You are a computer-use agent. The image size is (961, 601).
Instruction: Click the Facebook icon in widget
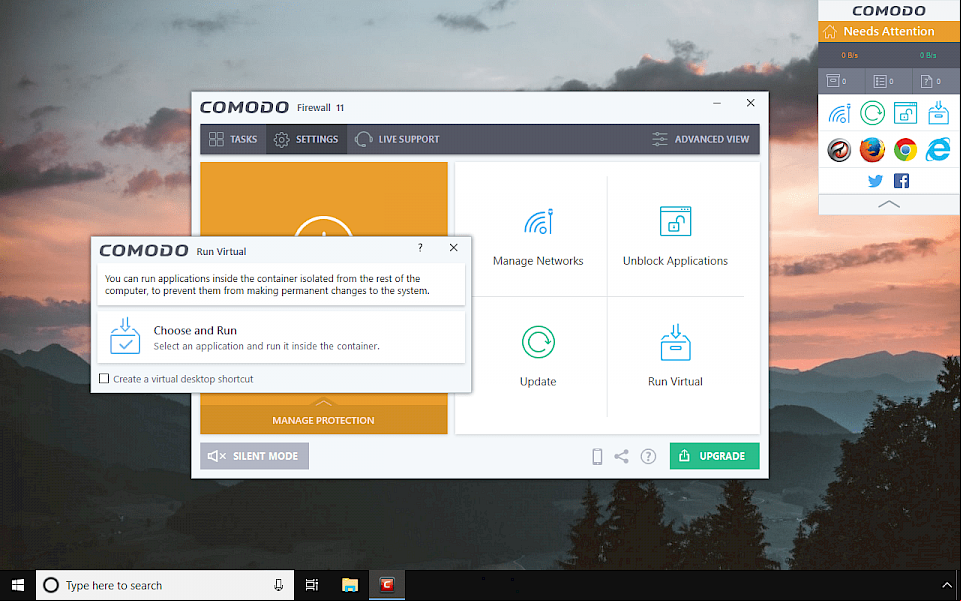[902, 181]
